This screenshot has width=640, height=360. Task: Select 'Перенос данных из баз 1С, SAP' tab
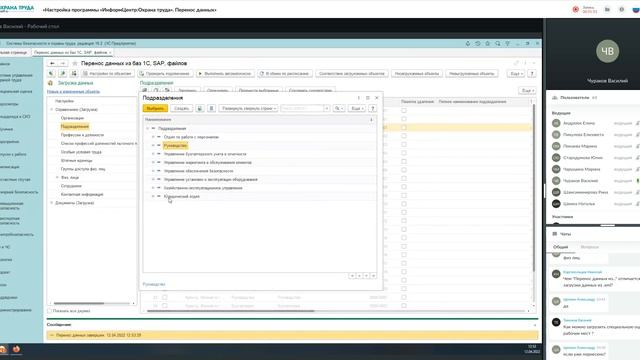(72, 53)
